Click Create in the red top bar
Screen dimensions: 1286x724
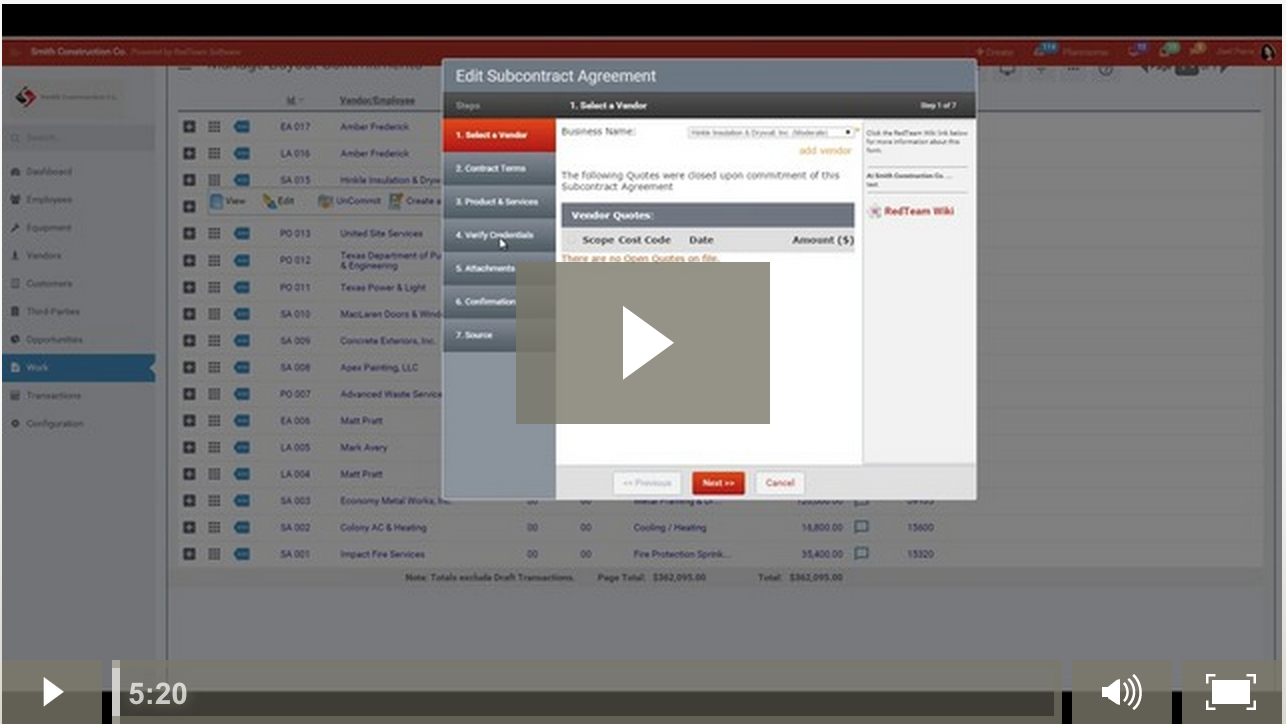(995, 52)
